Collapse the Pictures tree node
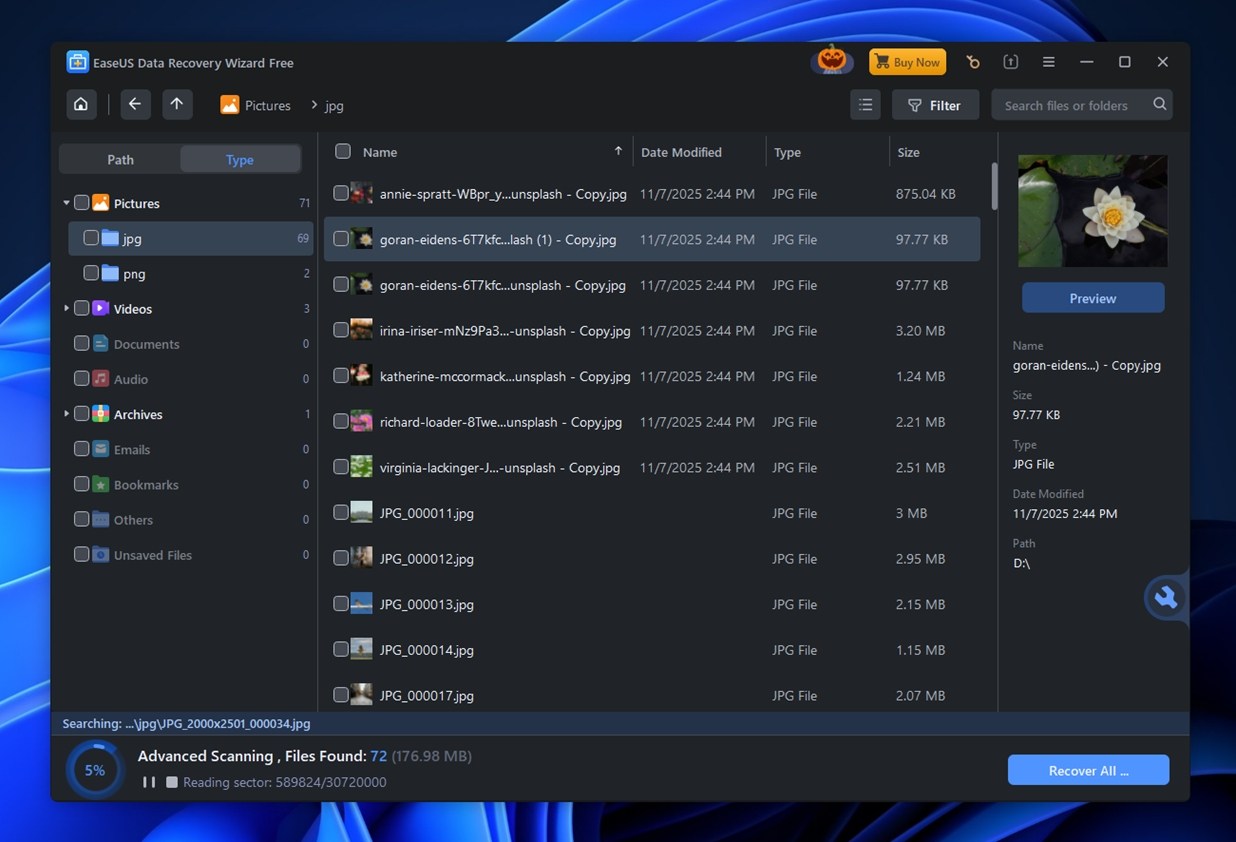The image size is (1236, 842). 66,202
